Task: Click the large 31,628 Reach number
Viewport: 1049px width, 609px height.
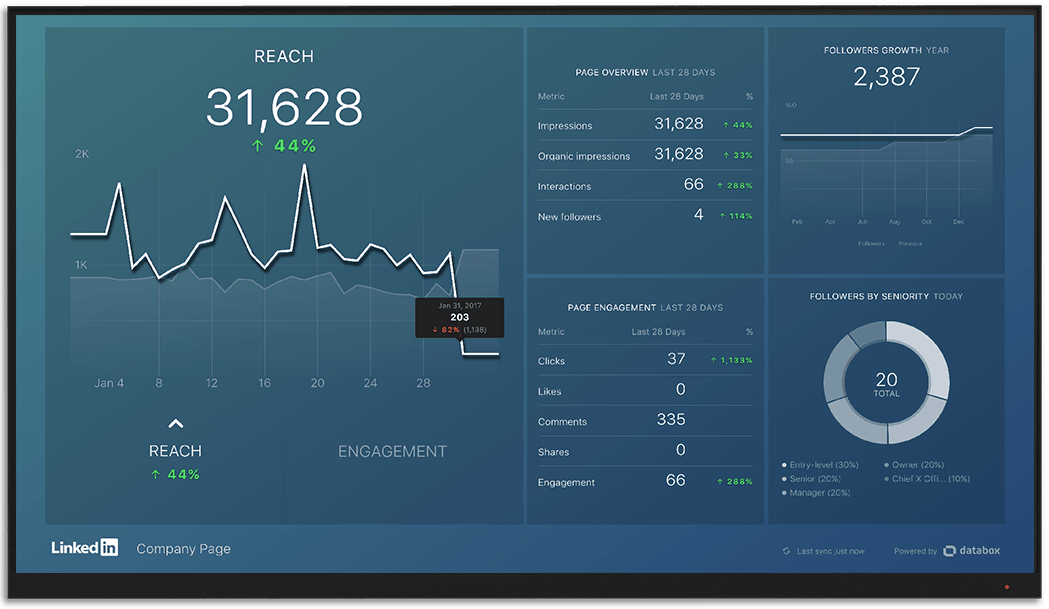Action: coord(284,107)
